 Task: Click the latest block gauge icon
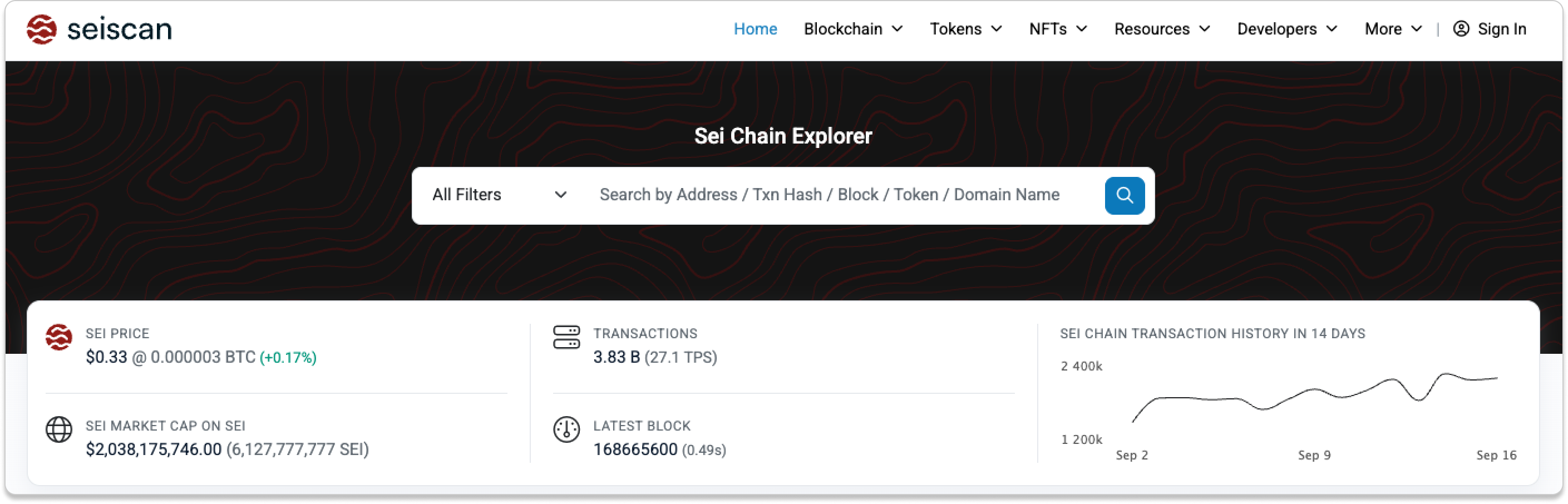tap(566, 430)
